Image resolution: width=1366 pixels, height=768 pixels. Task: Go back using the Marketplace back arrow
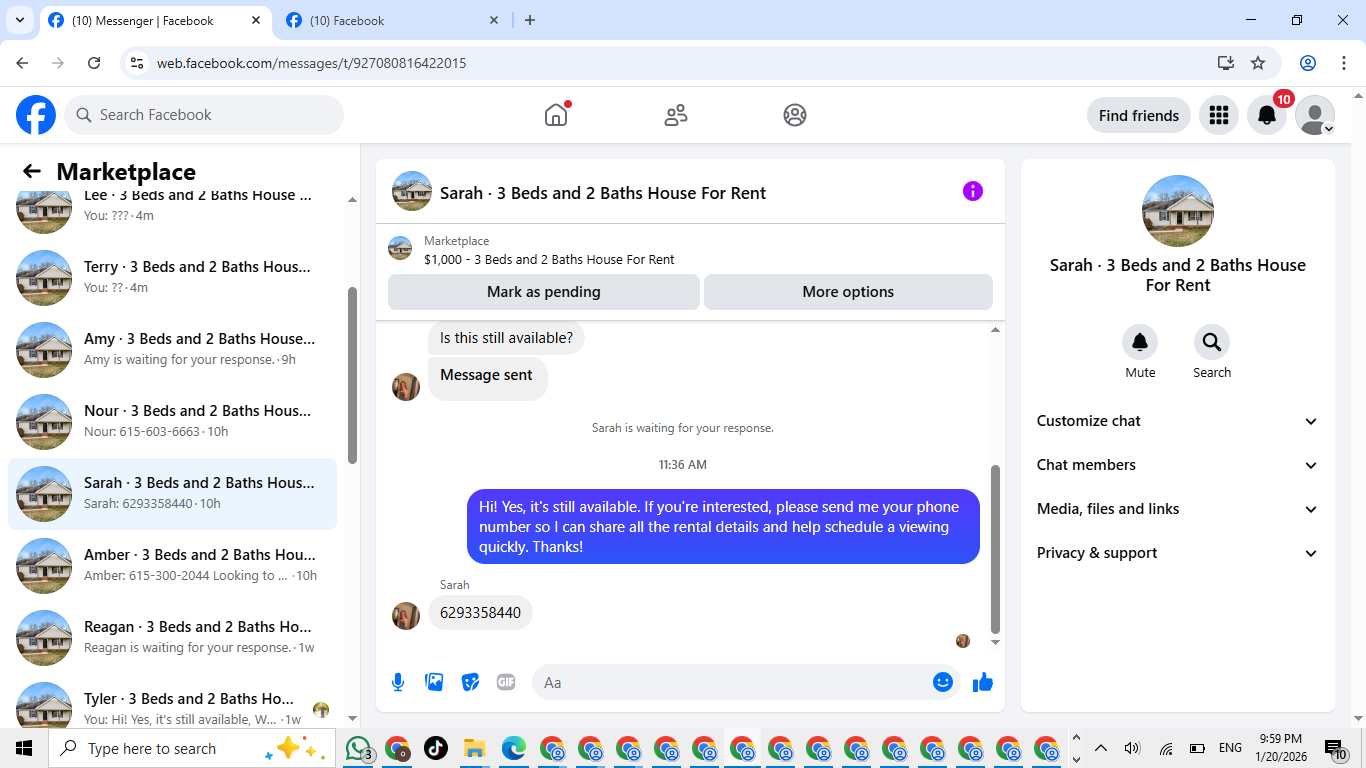coord(32,171)
